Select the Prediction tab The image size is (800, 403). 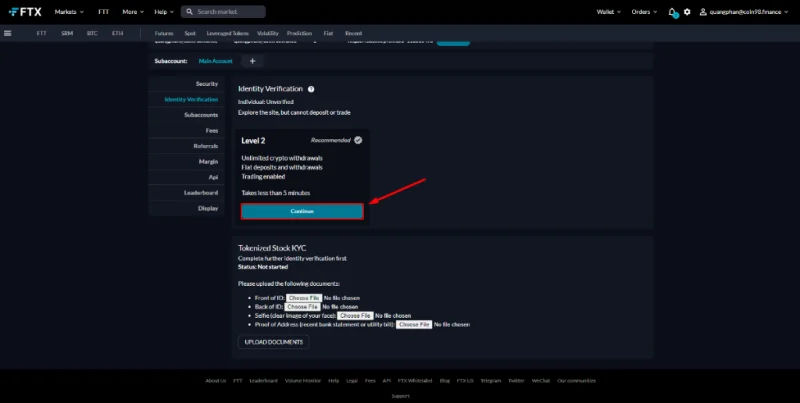tap(299, 33)
